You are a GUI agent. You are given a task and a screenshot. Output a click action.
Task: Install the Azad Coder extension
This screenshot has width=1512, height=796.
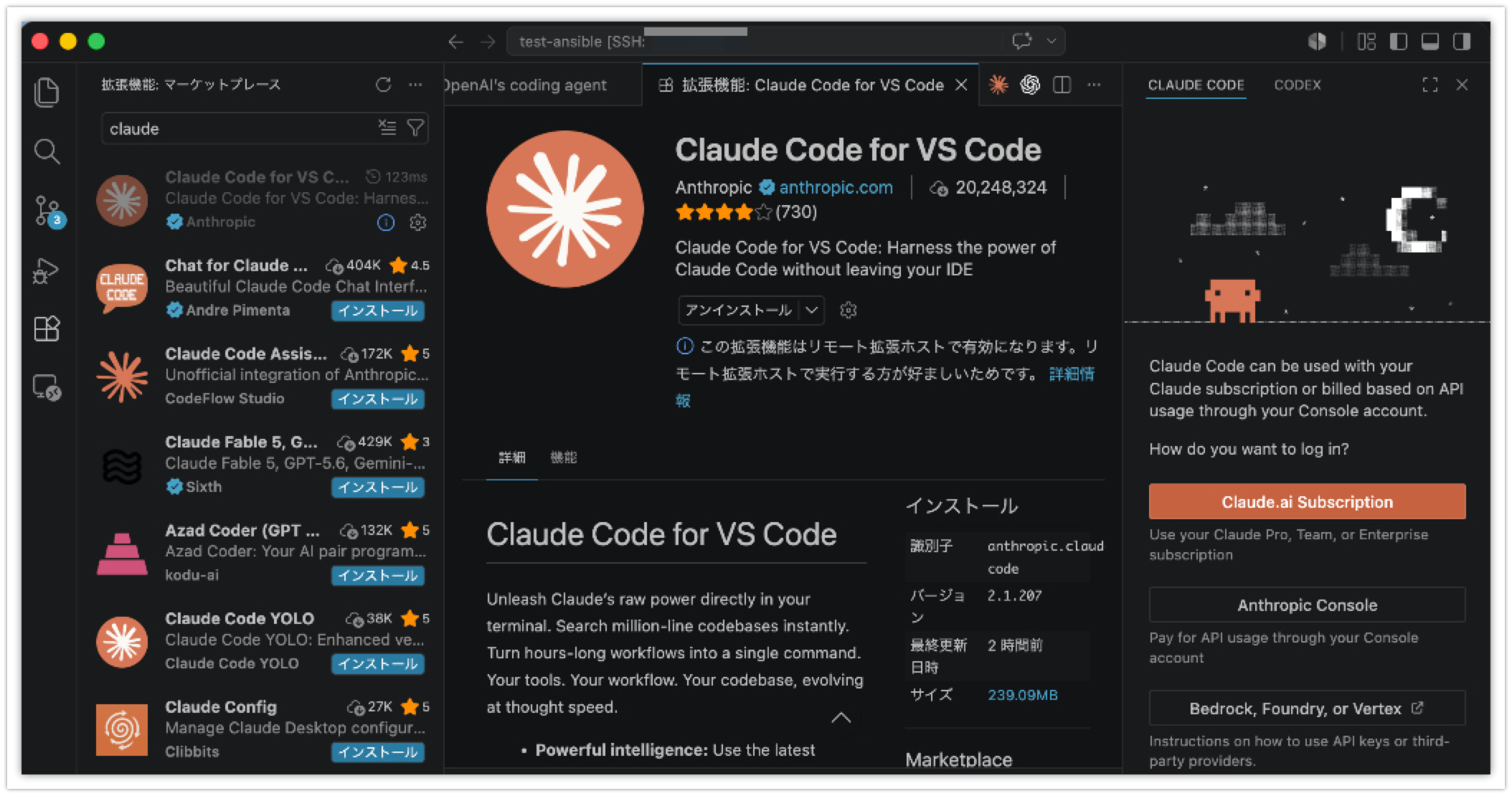pos(378,576)
